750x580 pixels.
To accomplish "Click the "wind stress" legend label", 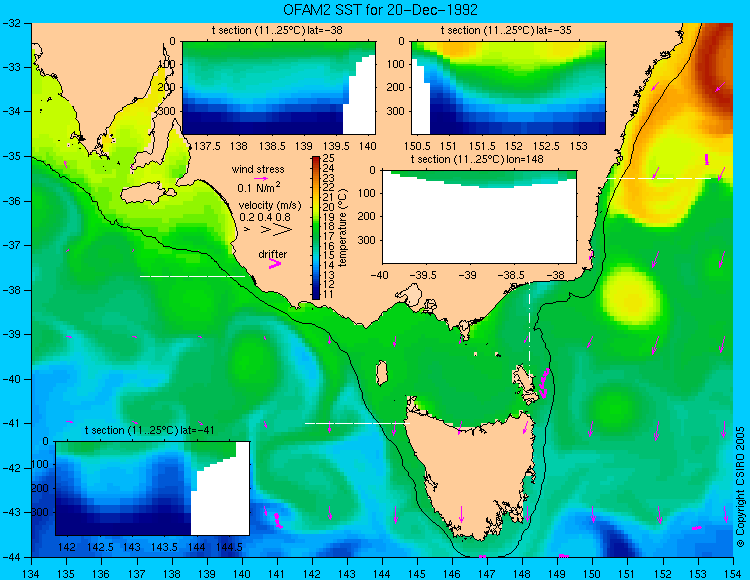I will pos(258,169).
